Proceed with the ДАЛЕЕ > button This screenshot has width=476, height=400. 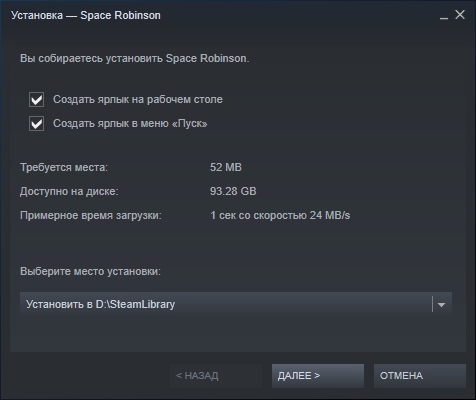(x=318, y=376)
